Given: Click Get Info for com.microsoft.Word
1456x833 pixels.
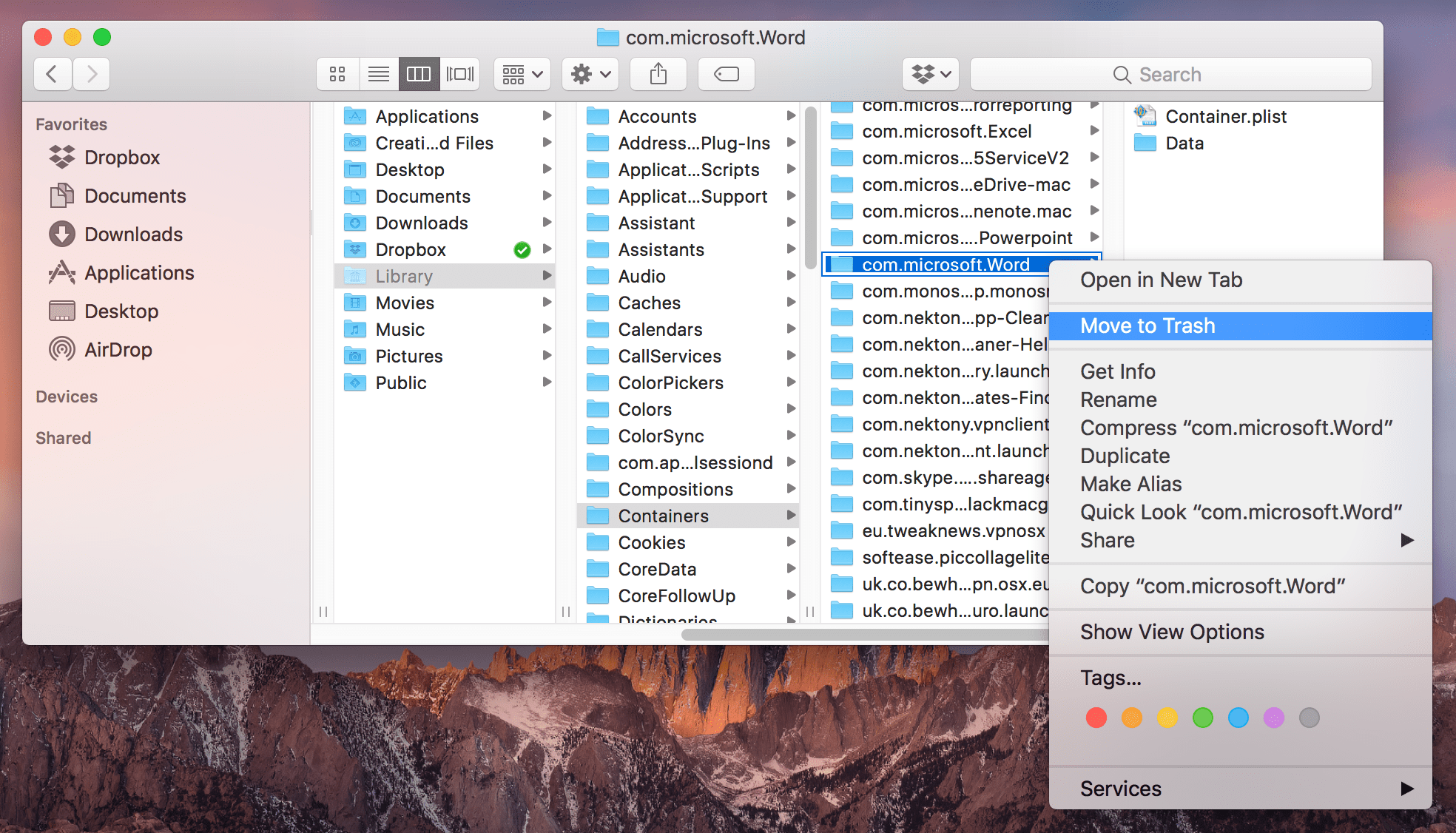Looking at the screenshot, I should click(1117, 372).
